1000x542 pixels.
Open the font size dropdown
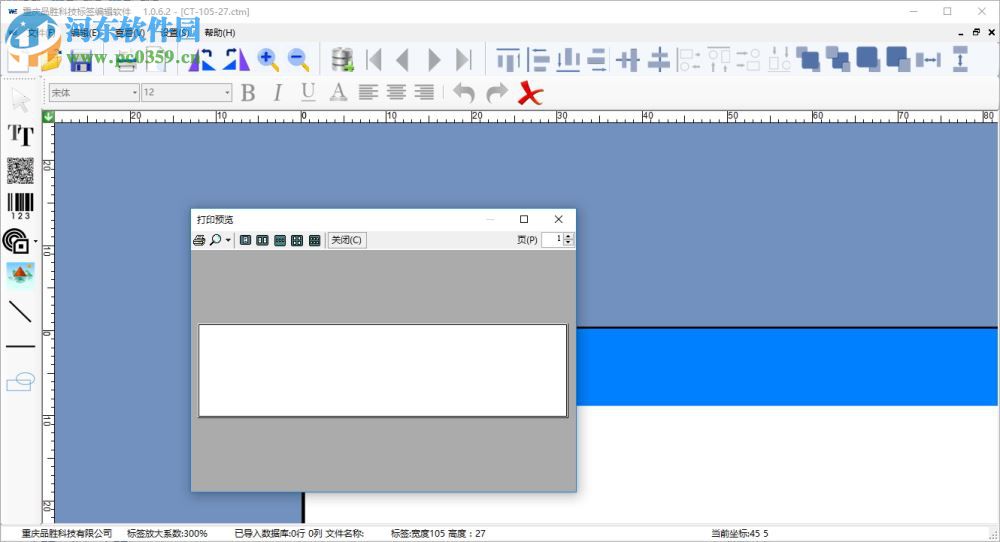tap(227, 93)
